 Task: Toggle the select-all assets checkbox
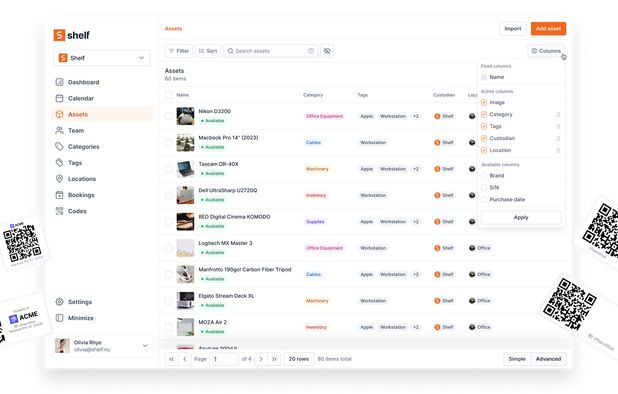pyautogui.click(x=169, y=95)
